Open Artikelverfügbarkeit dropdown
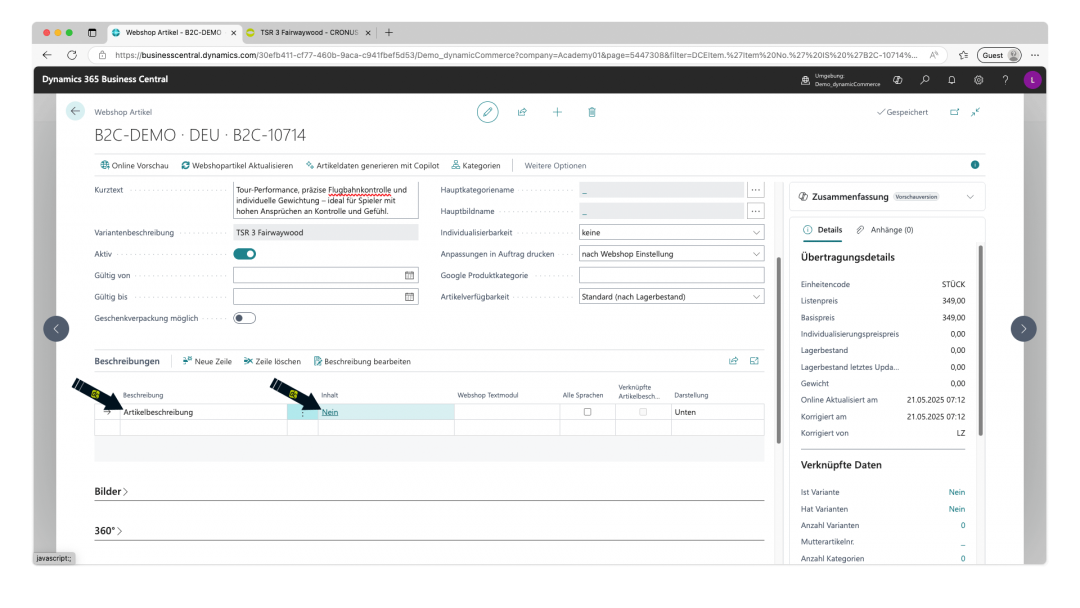This screenshot has width=1080, height=608. coord(672,297)
